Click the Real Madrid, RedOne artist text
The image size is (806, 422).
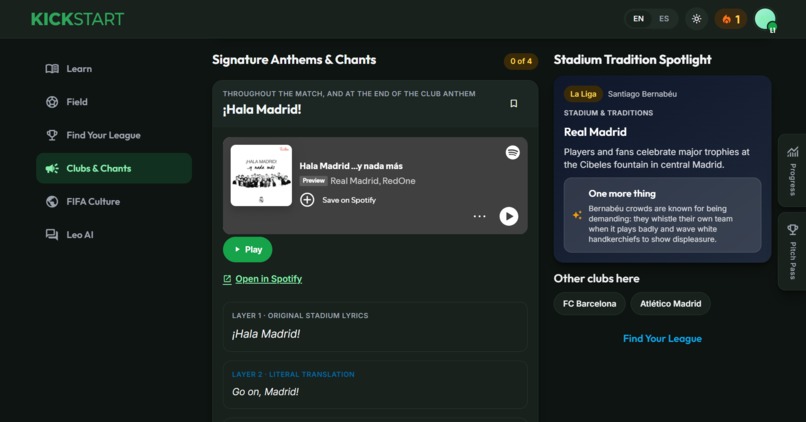[x=373, y=181]
